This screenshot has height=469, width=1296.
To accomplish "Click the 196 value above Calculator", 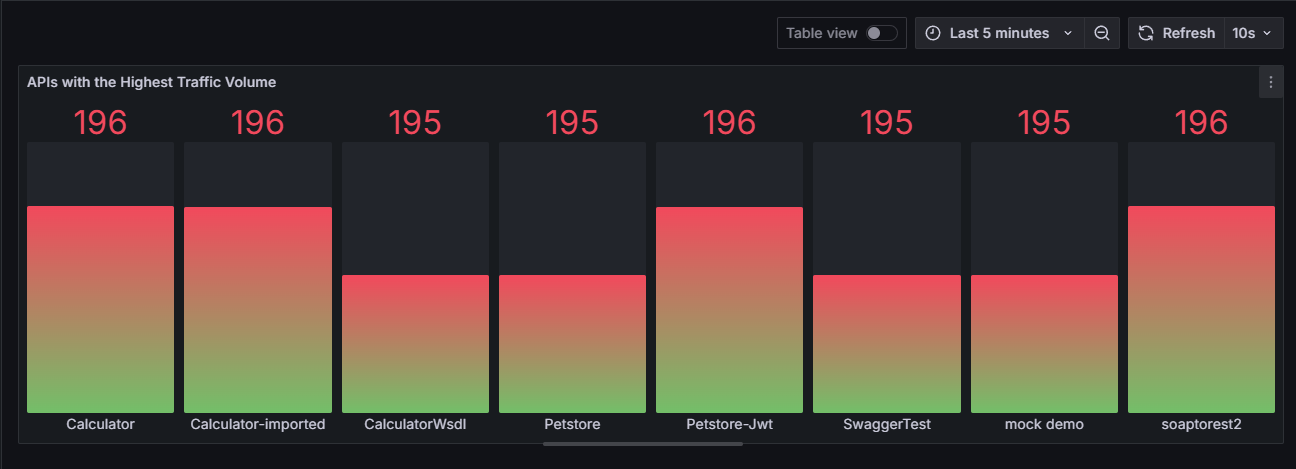I will [100, 122].
